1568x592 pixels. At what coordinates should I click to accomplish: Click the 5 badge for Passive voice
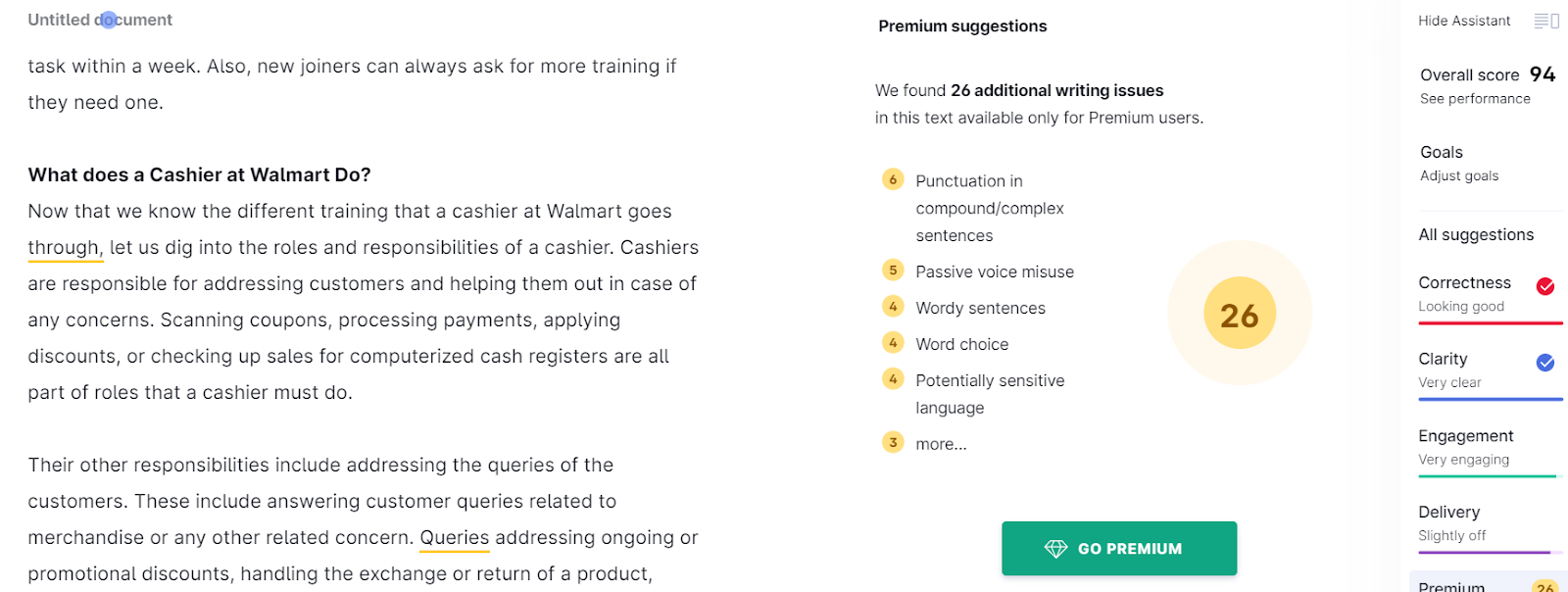[893, 271]
